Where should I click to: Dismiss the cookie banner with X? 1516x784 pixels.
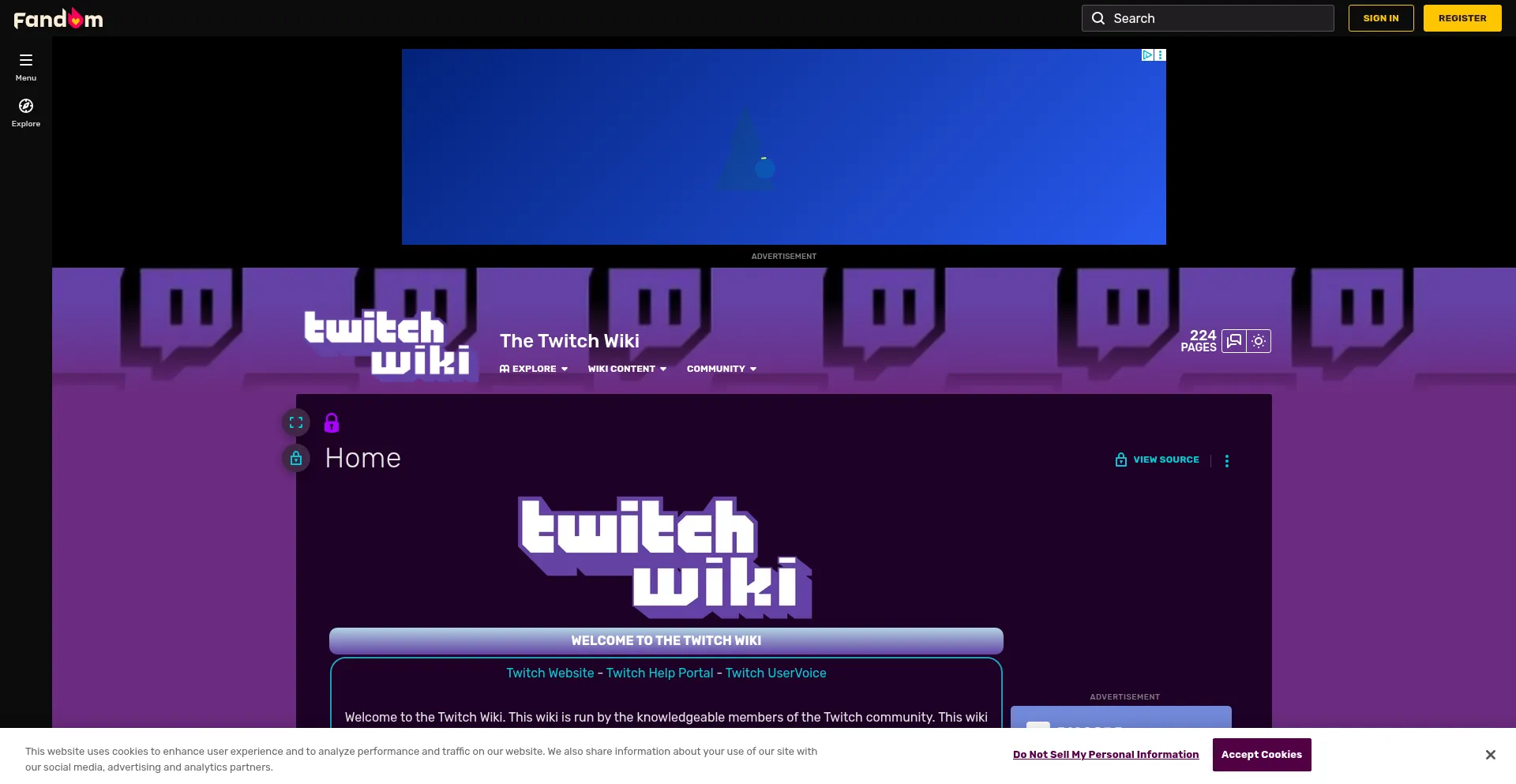pyautogui.click(x=1490, y=755)
